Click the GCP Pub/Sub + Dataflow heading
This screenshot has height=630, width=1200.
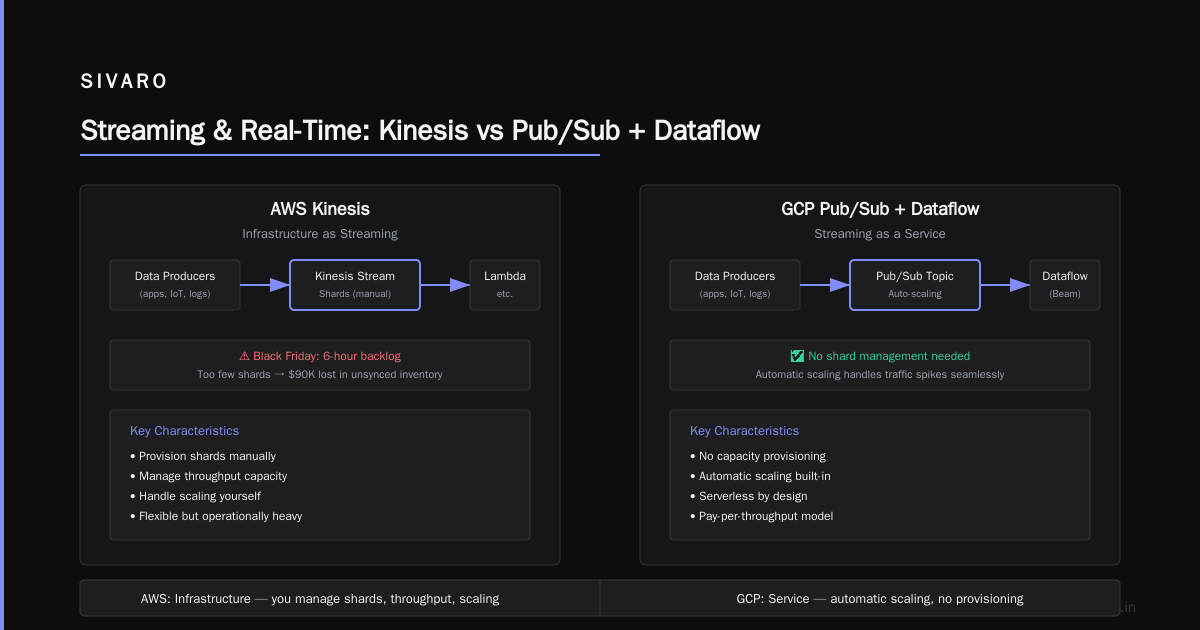coord(880,209)
